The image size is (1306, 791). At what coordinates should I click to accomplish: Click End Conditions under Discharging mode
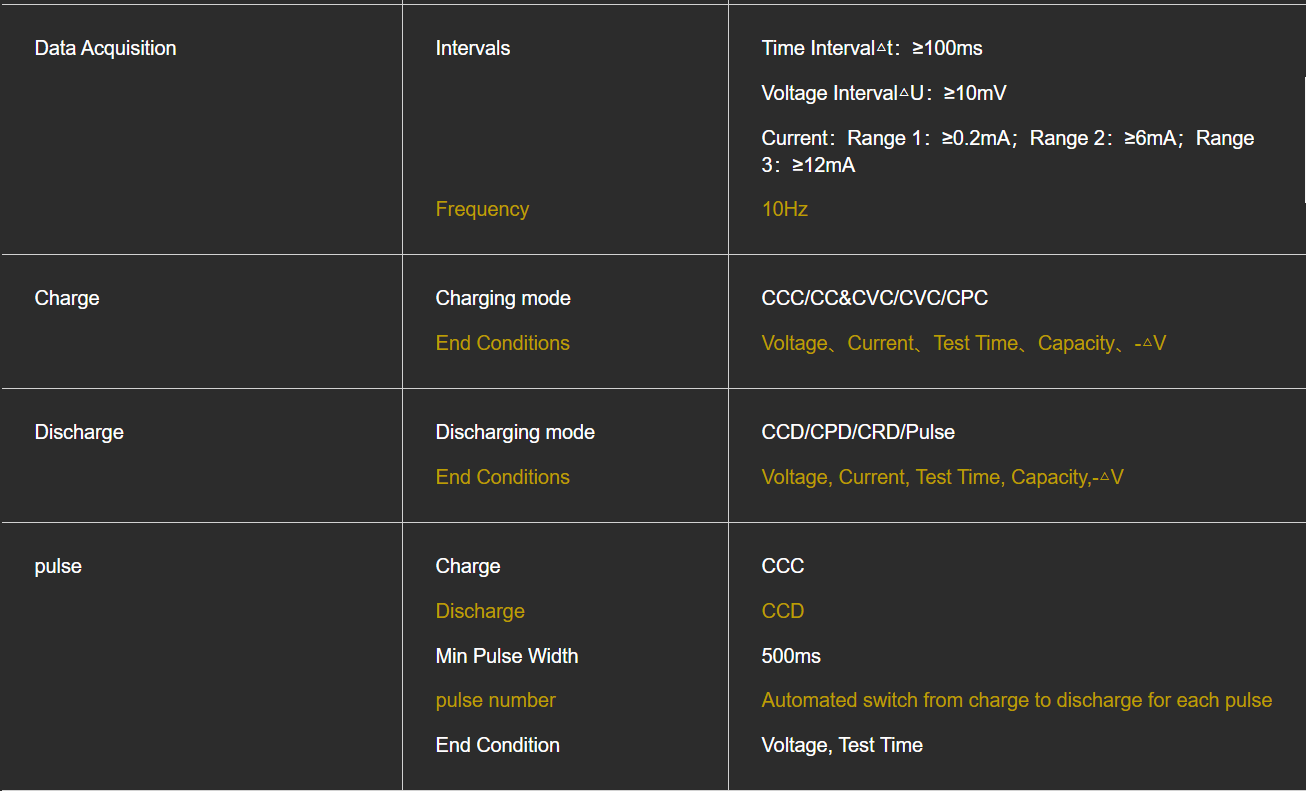pos(502,477)
